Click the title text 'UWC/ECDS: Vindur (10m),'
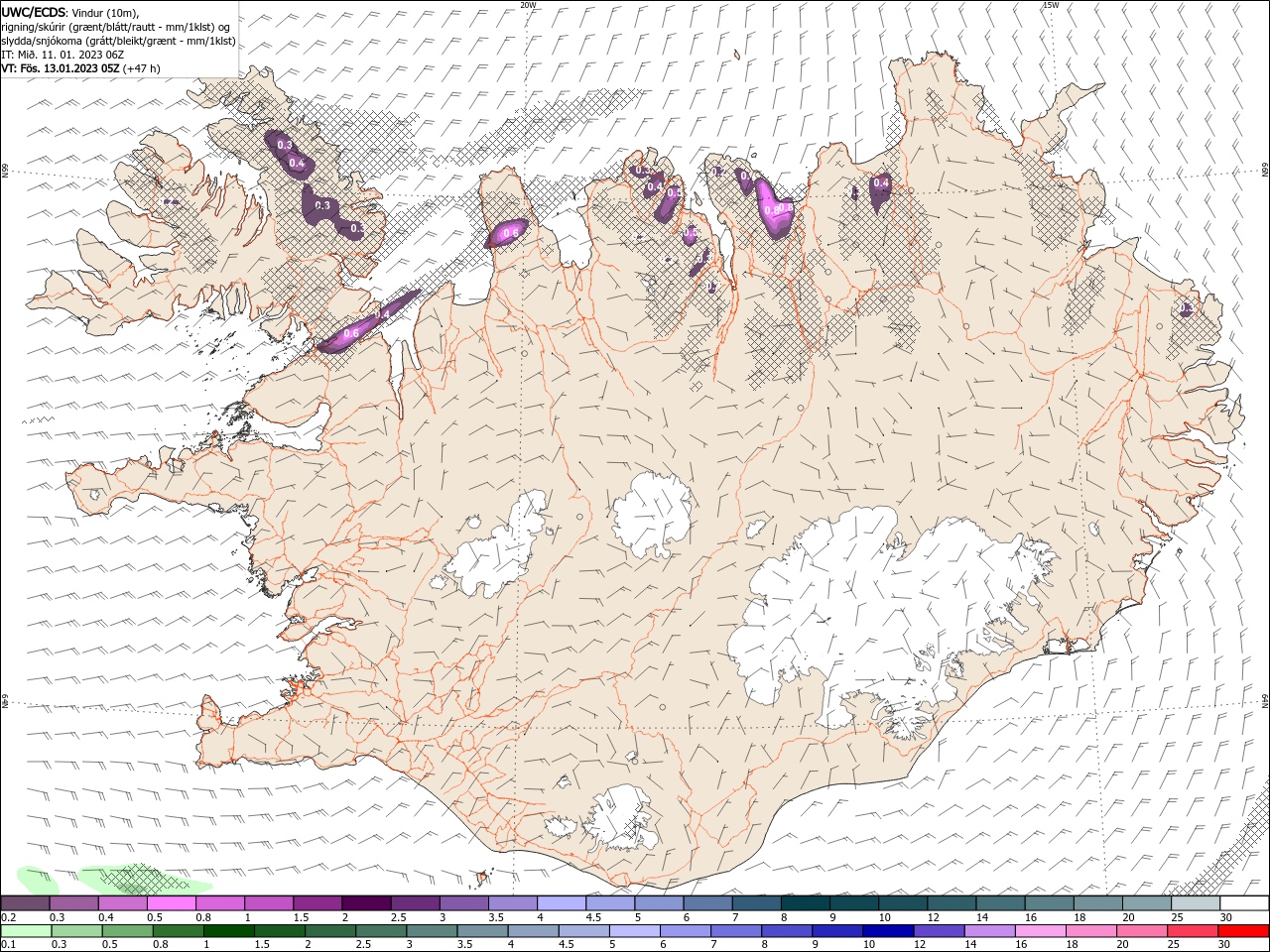The width and height of the screenshot is (1270, 952). tap(70, 12)
